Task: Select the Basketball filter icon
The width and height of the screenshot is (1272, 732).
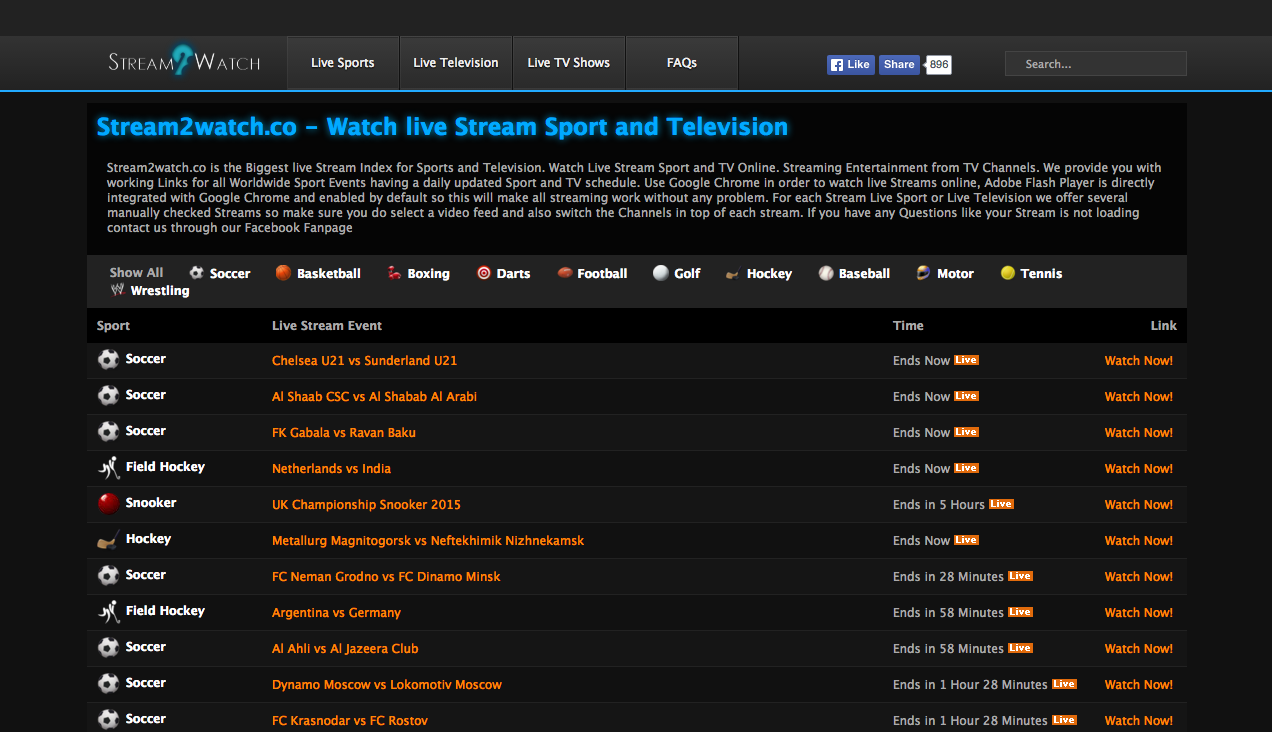Action: tap(283, 273)
